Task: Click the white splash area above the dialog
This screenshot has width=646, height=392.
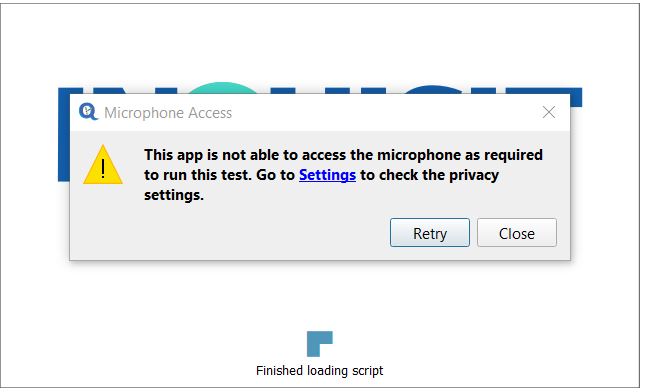Action: click(319, 41)
